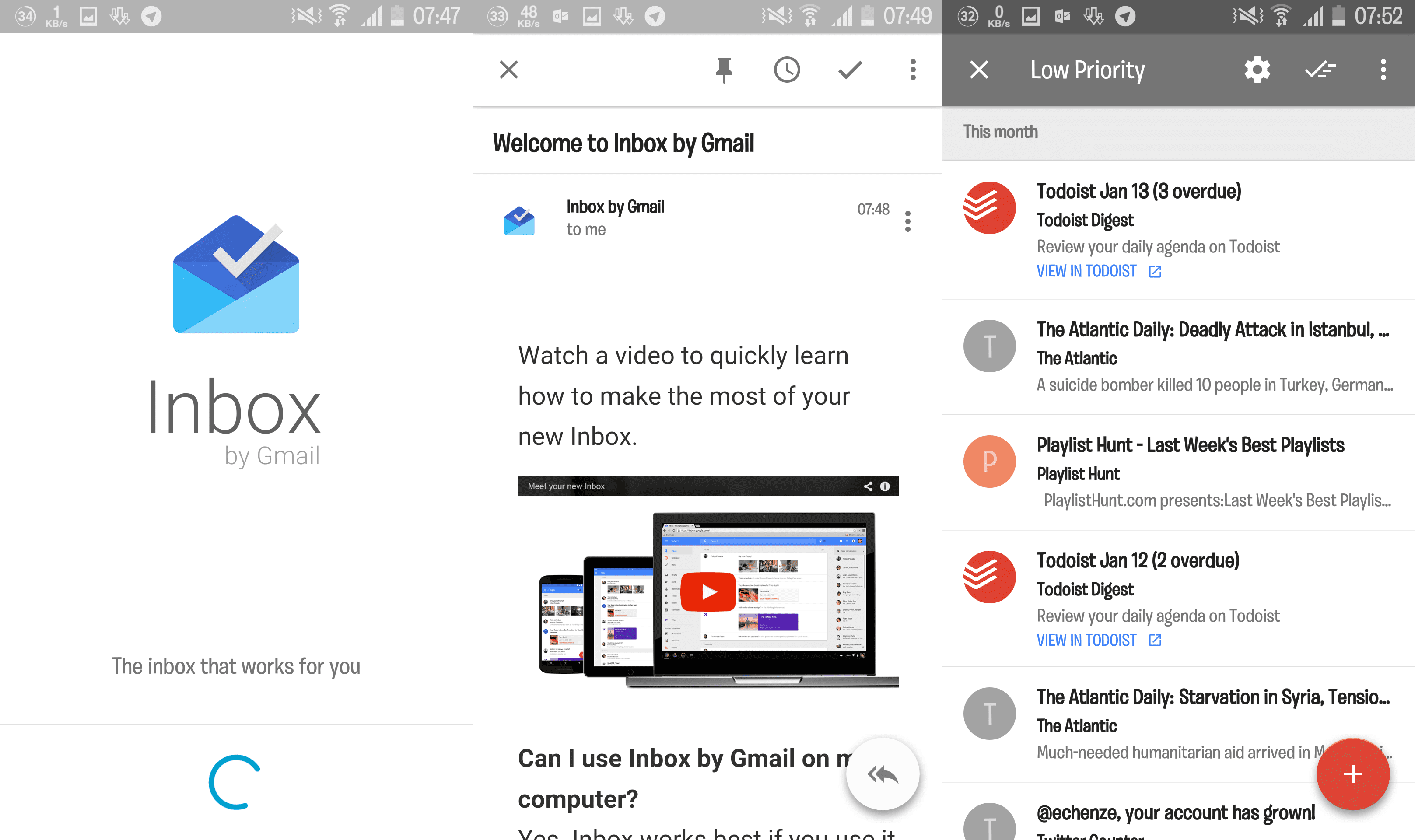Tap 'PlaylistHunt.com presents' preview text

click(1218, 500)
